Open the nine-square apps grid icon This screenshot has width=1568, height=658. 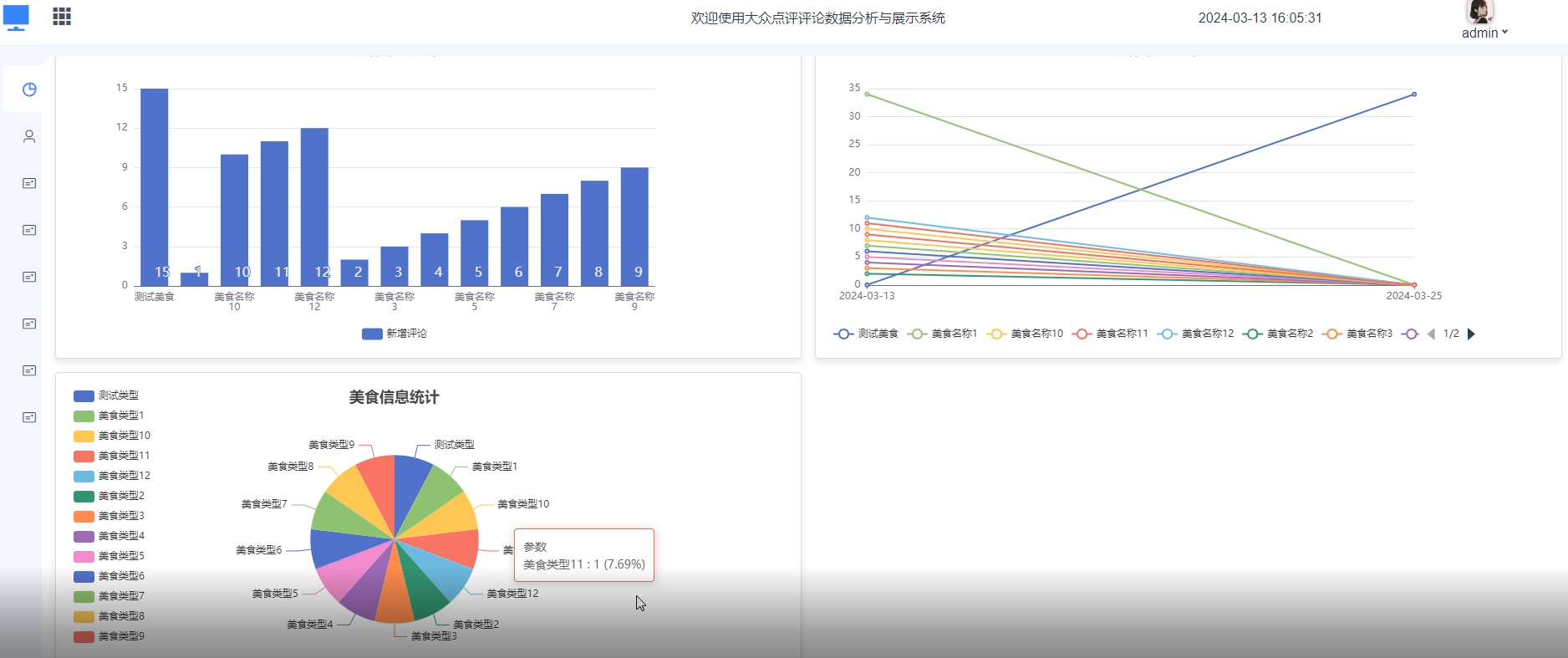62,17
